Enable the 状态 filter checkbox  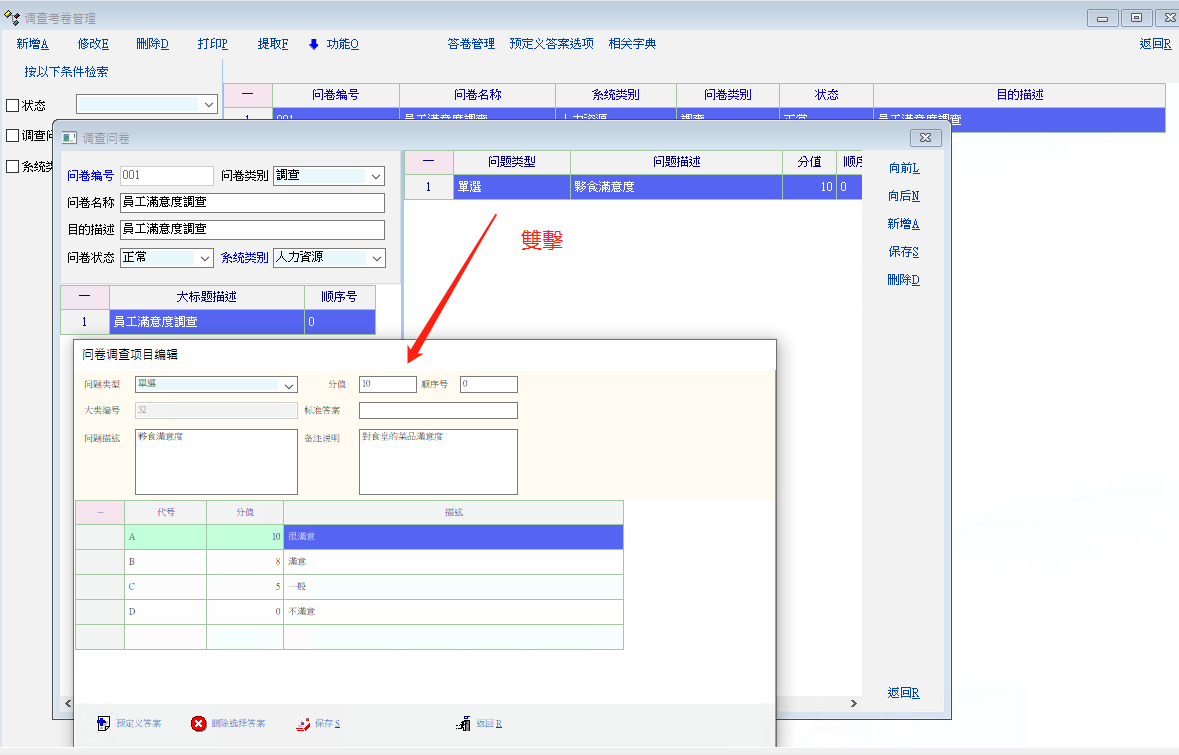pyautogui.click(x=13, y=105)
